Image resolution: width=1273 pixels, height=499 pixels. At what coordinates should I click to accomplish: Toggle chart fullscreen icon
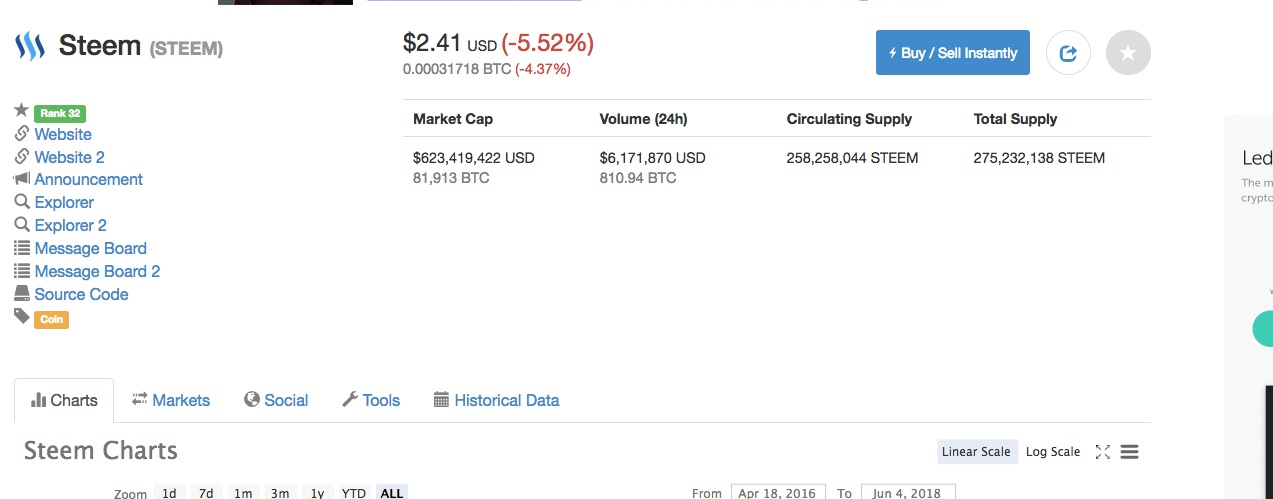[x=1102, y=452]
